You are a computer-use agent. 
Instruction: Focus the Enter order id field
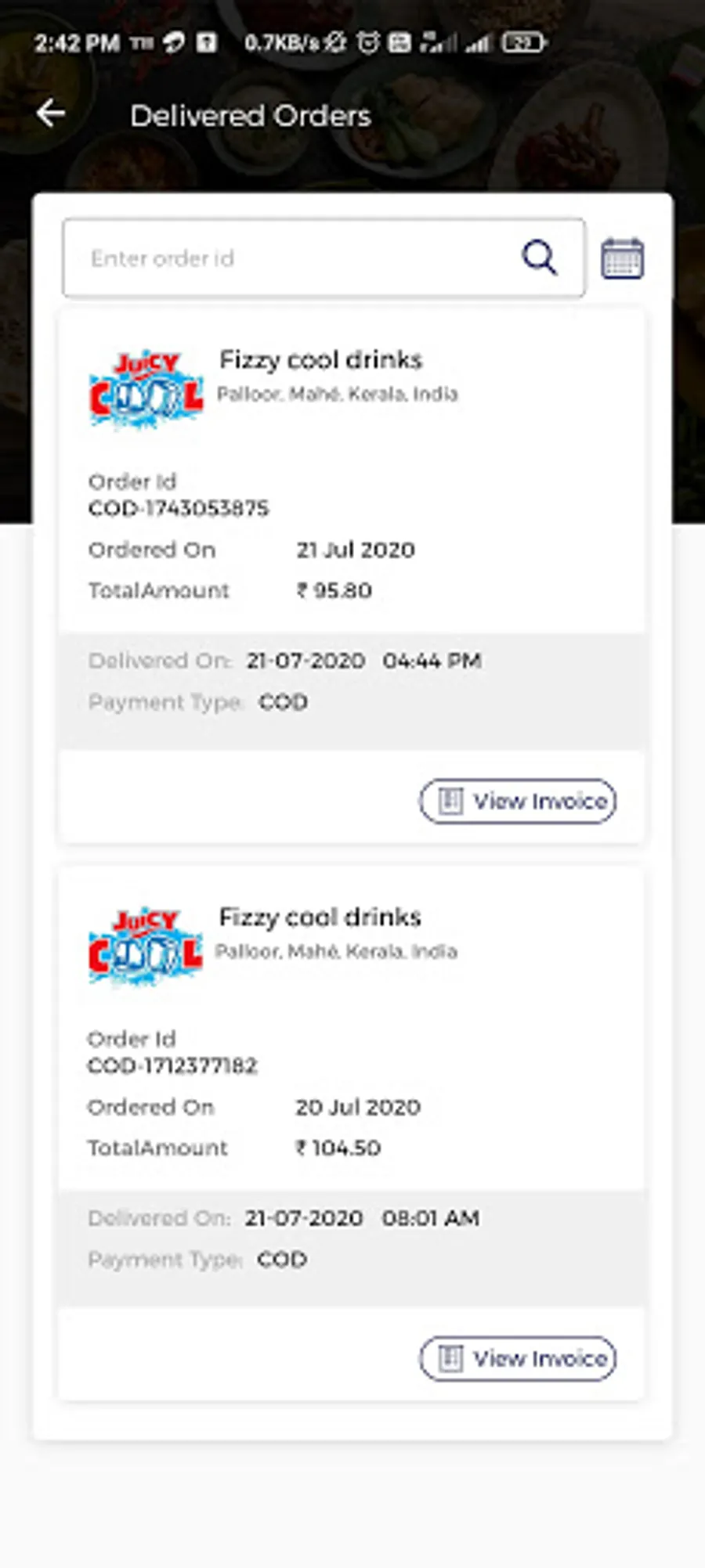click(x=290, y=258)
